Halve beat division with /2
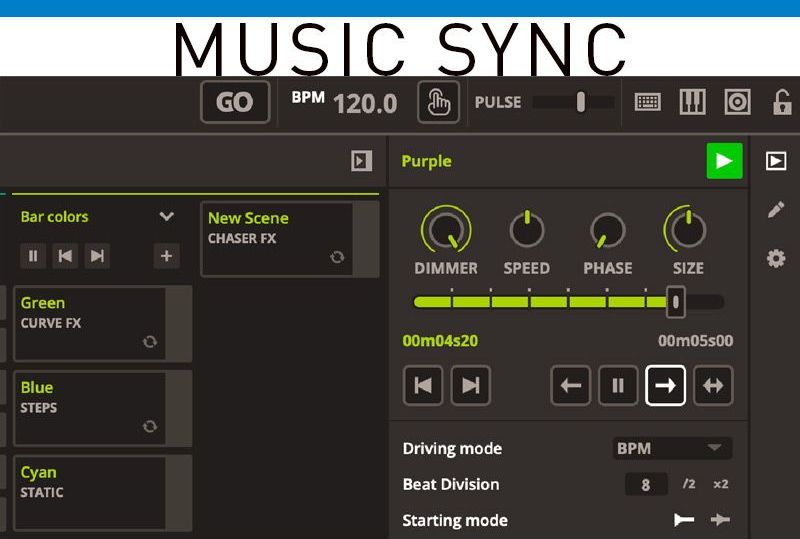This screenshot has width=800, height=539. coord(689,484)
